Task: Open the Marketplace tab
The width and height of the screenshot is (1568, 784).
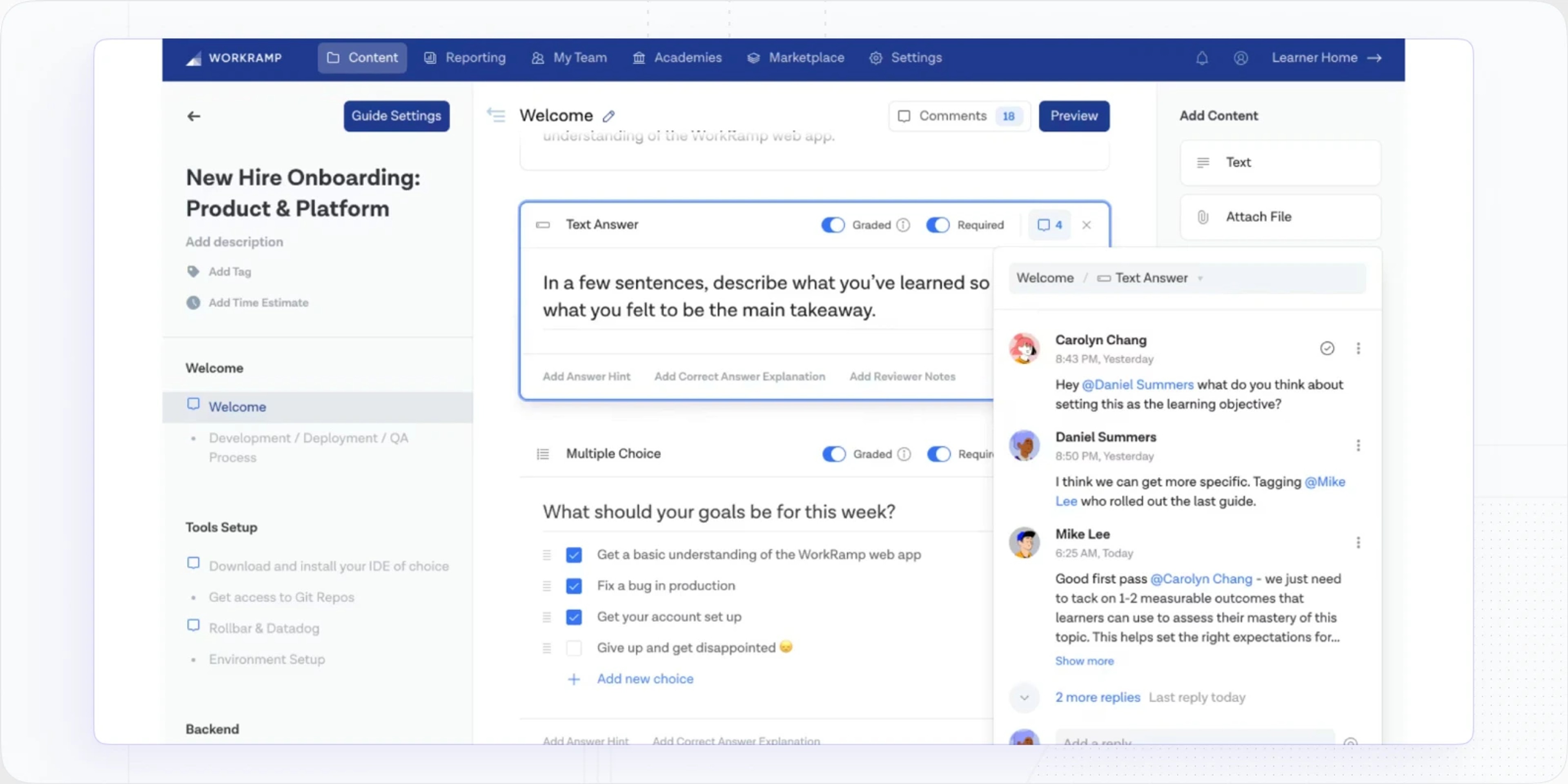Action: click(795, 58)
